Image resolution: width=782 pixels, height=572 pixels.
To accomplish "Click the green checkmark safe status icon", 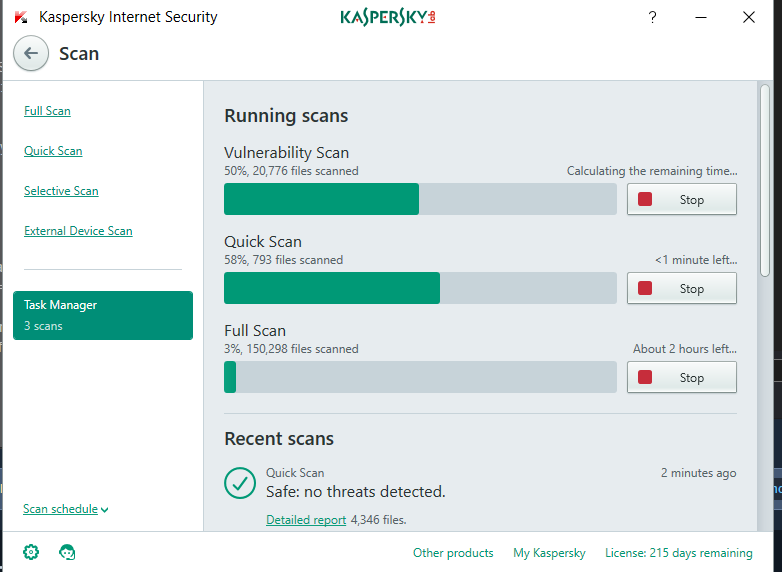I will (240, 482).
